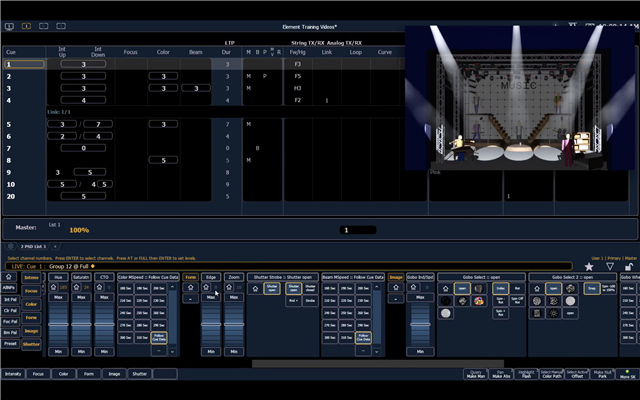Open the Color softkey tab at bottom

(x=64, y=374)
